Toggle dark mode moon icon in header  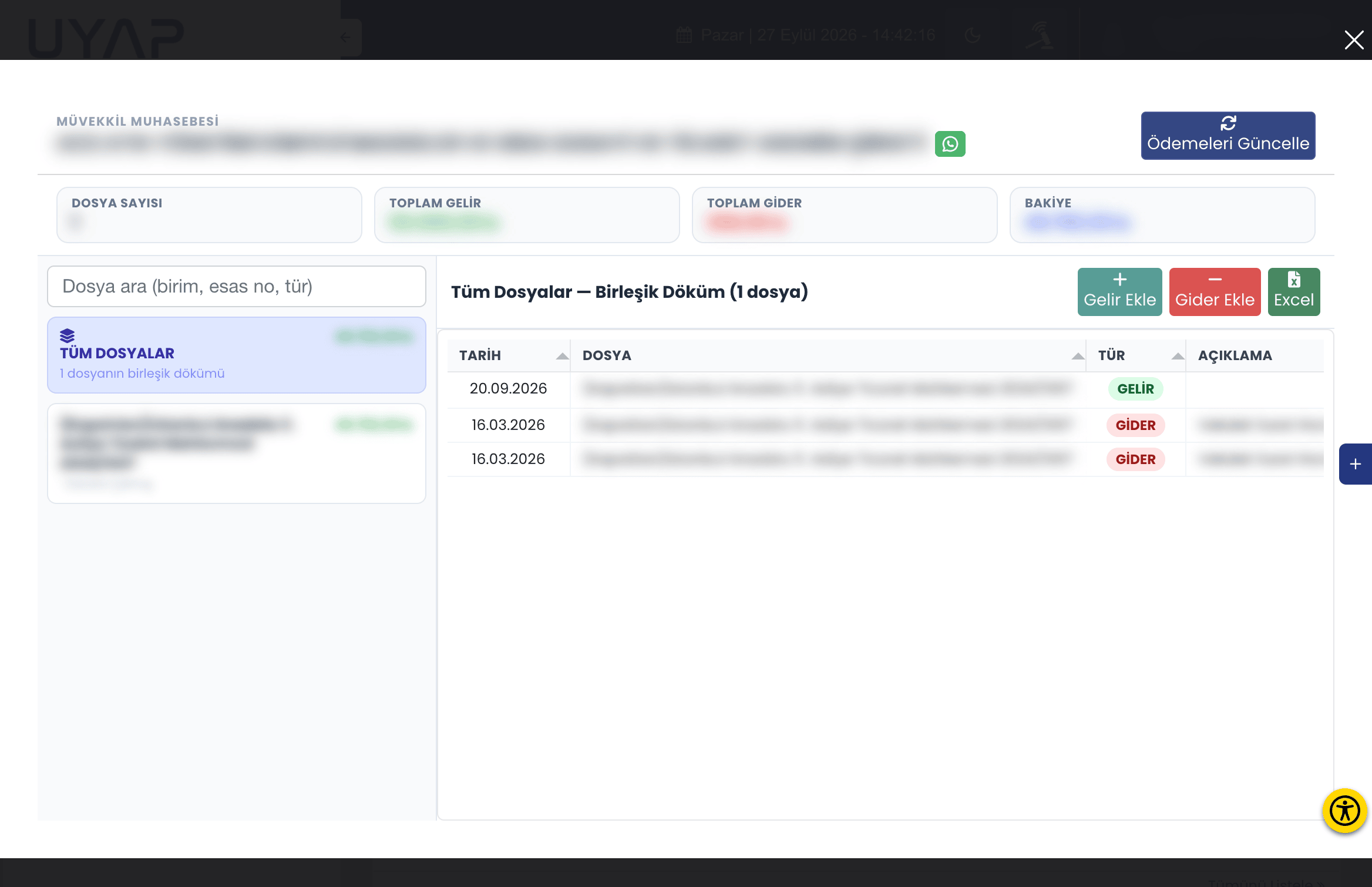(x=973, y=35)
